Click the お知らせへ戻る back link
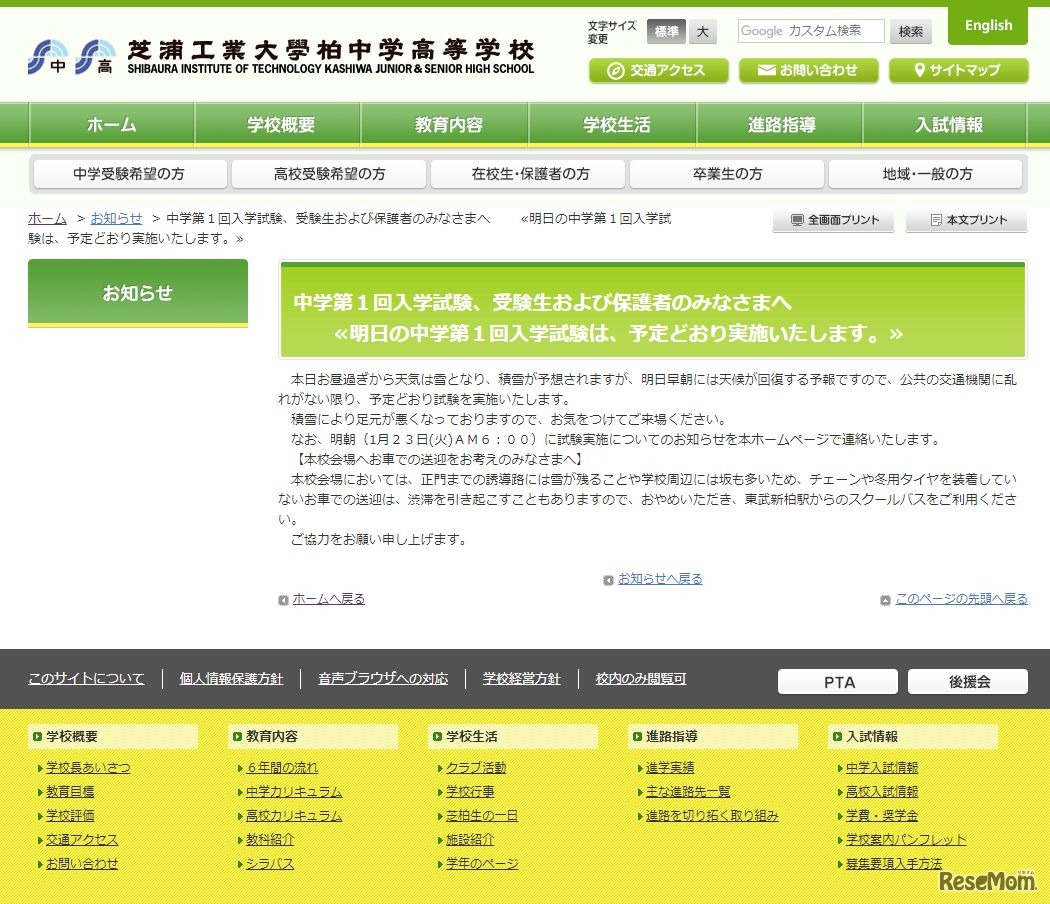This screenshot has height=904, width=1050. [659, 579]
